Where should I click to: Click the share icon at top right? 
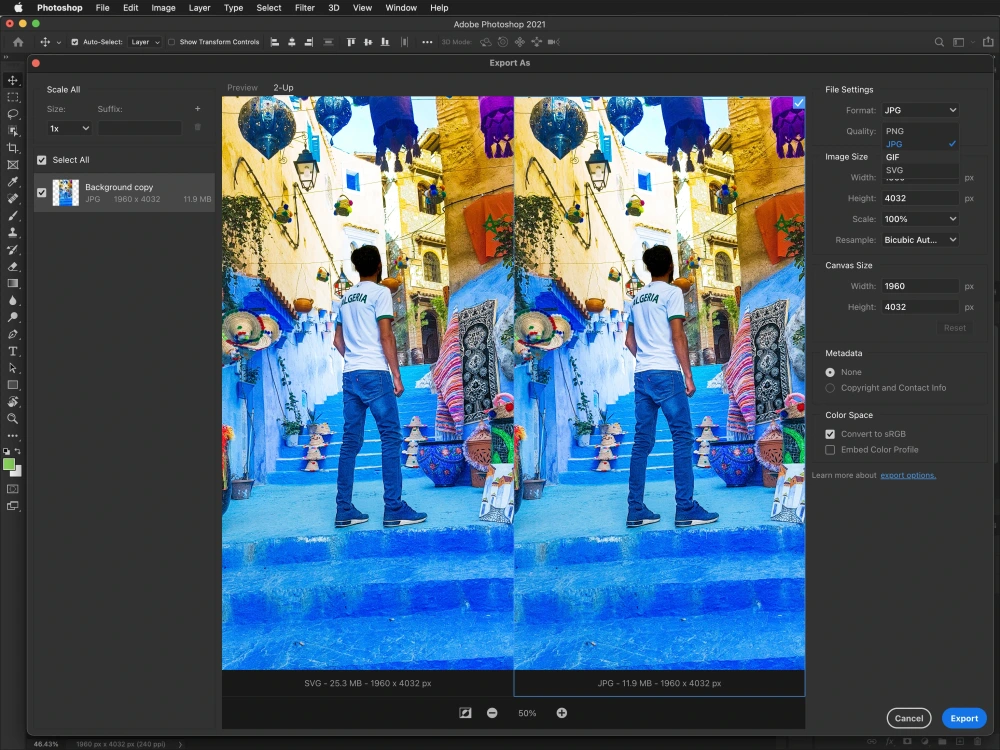[x=988, y=41]
